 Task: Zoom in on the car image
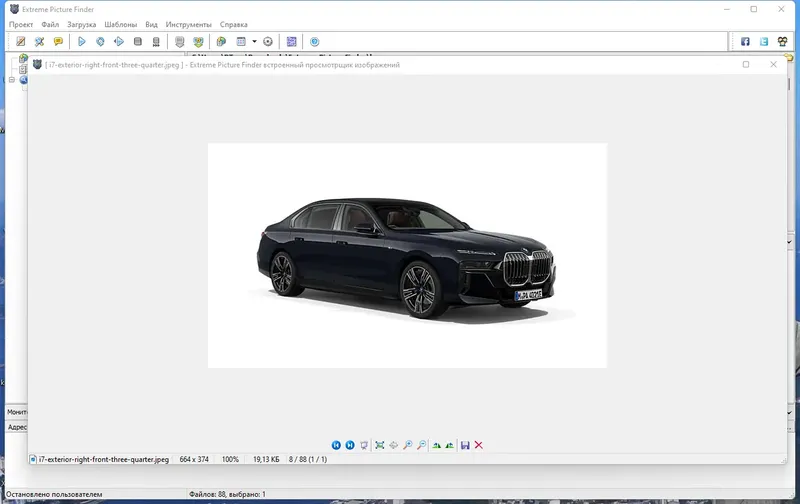click(x=407, y=445)
